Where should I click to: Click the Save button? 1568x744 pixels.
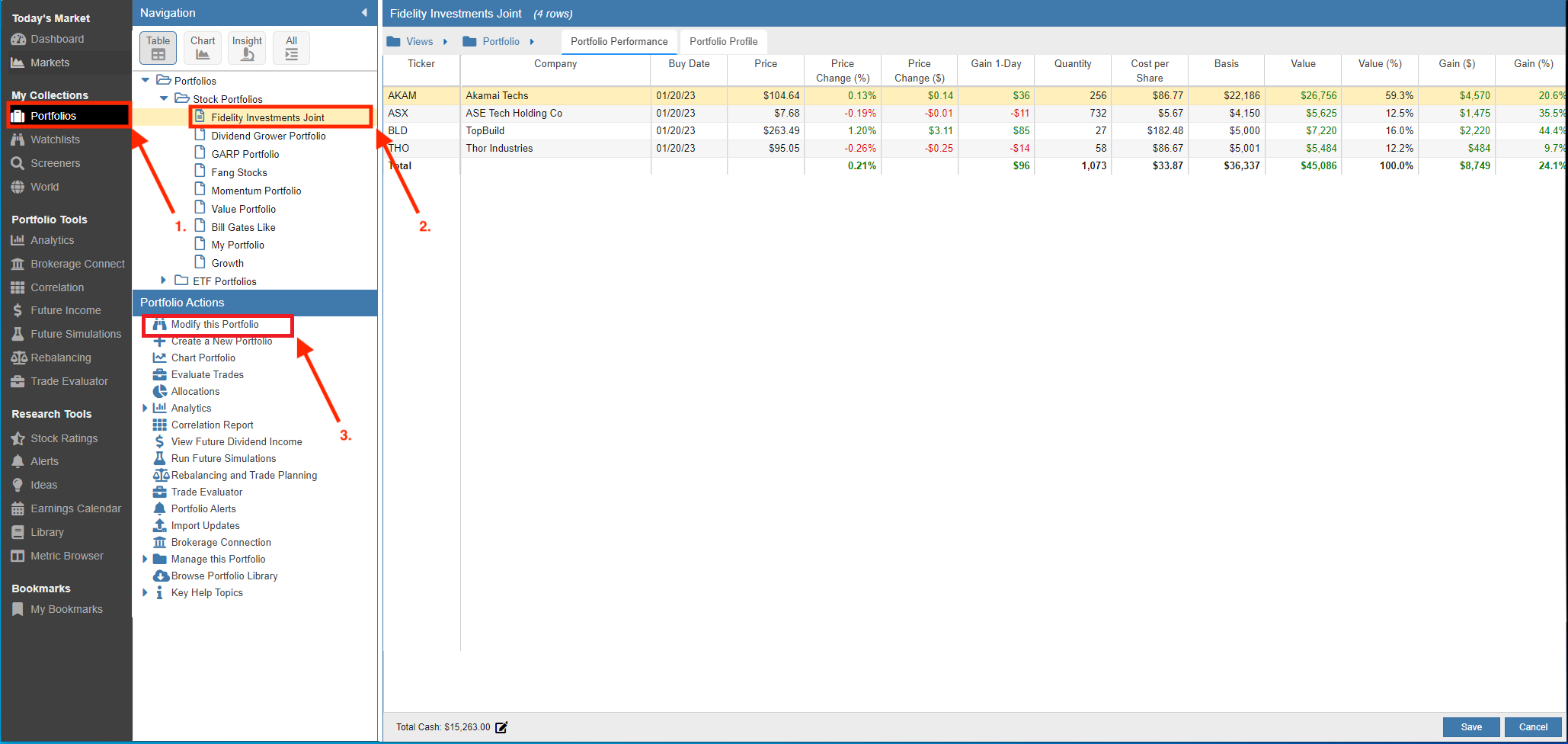tap(1471, 727)
